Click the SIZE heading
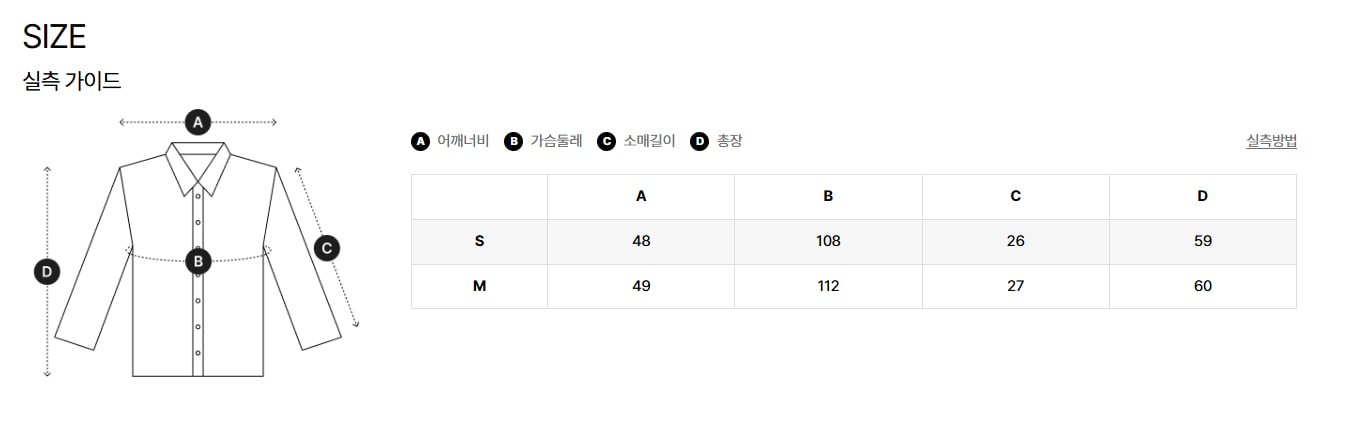Image resolution: width=1358 pixels, height=424 pixels. pos(54,37)
